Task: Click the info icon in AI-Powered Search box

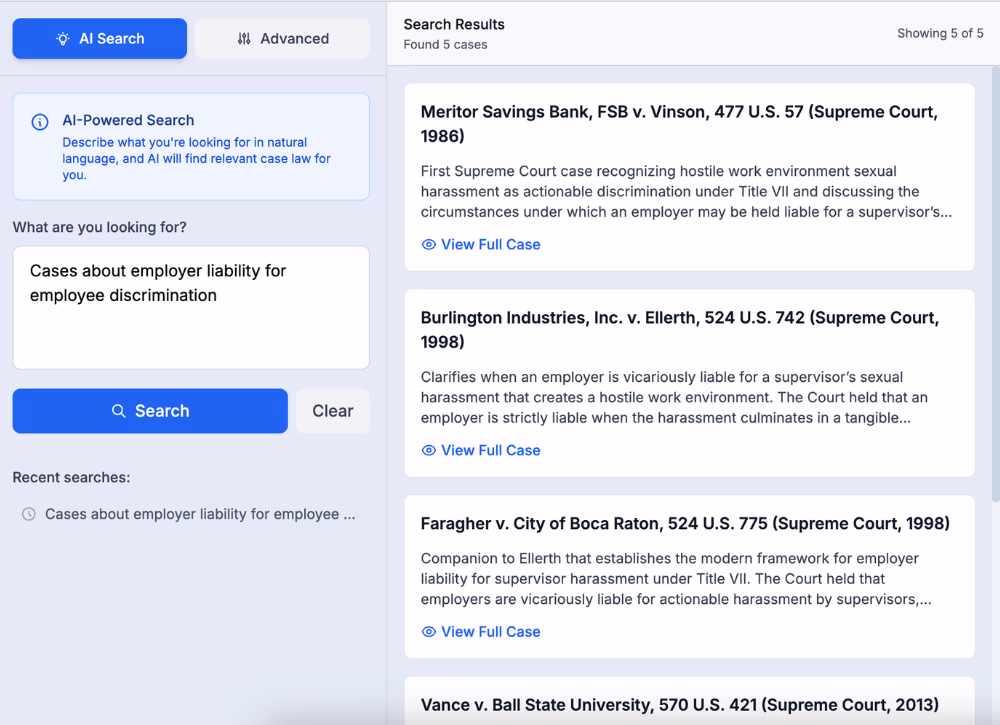Action: point(40,122)
